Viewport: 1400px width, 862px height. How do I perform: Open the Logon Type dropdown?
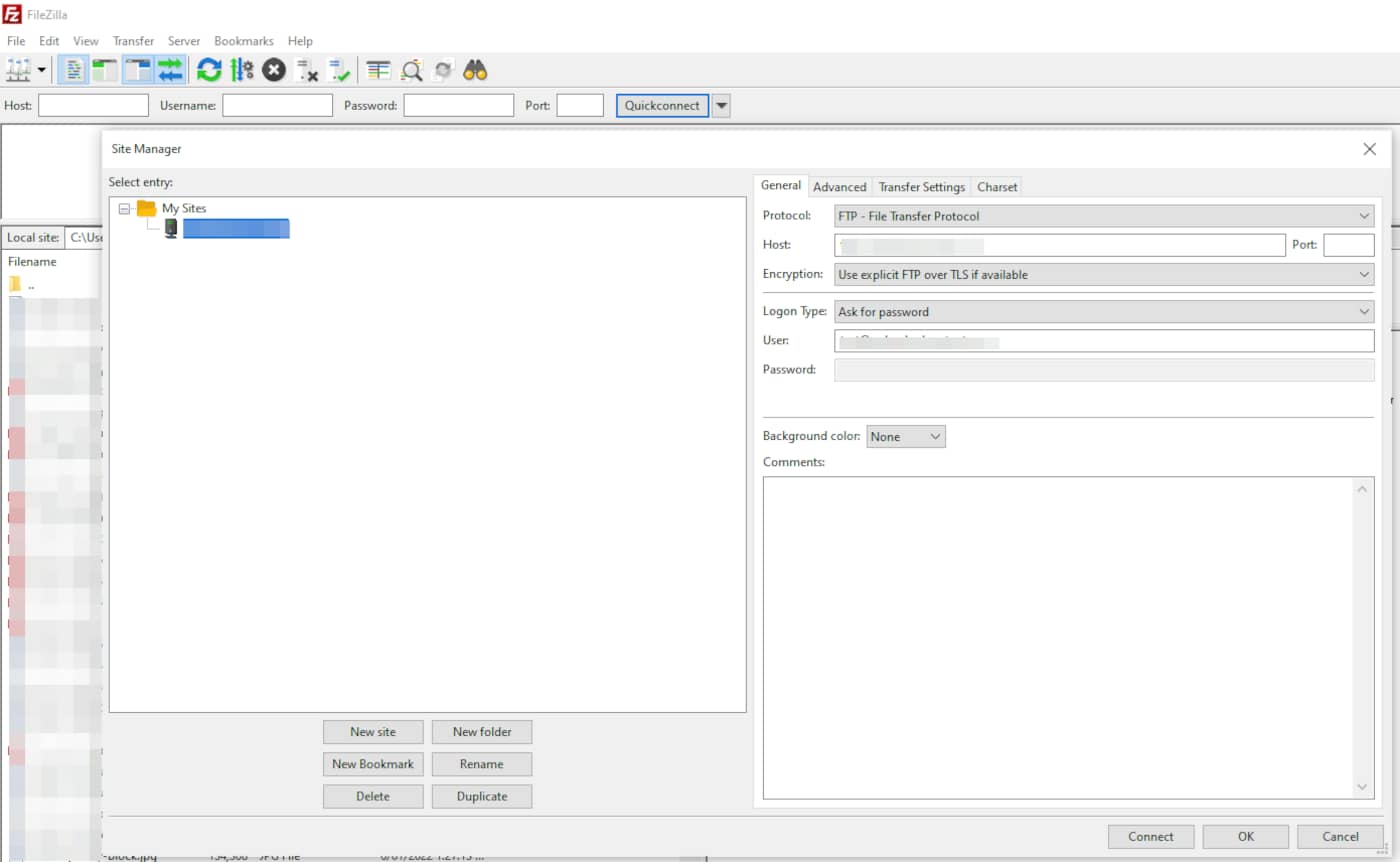[1104, 312]
